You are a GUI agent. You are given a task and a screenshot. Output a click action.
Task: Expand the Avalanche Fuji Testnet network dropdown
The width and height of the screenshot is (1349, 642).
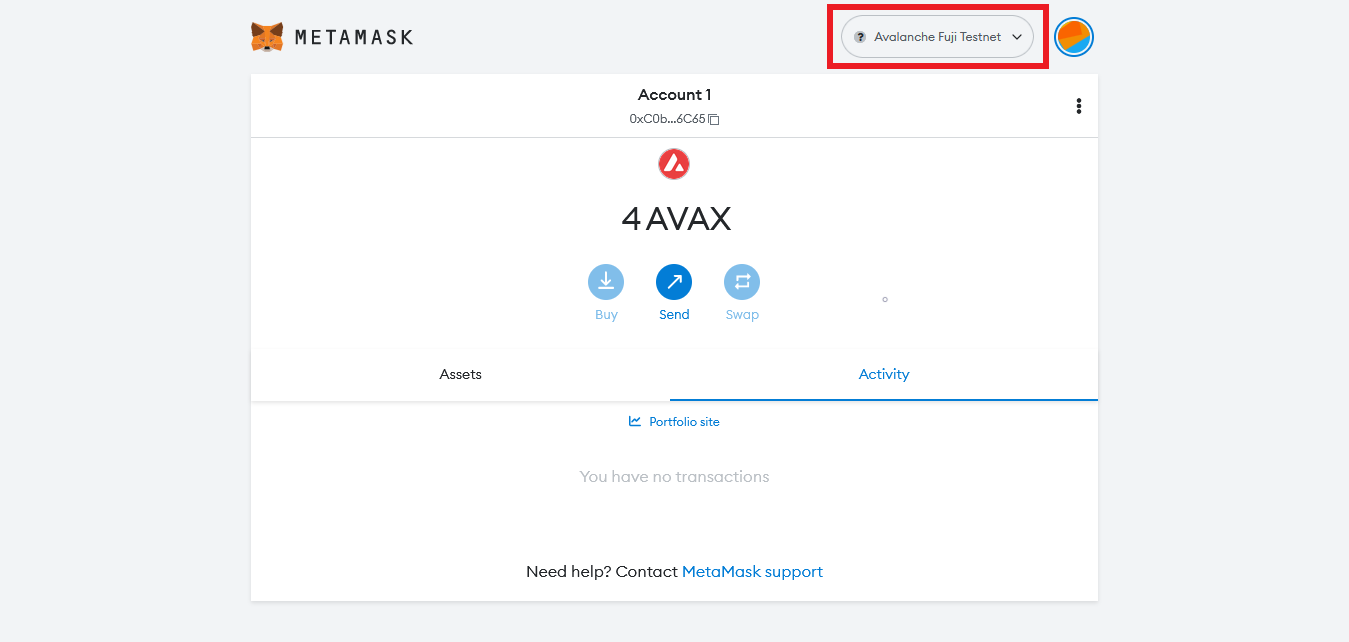click(x=937, y=37)
